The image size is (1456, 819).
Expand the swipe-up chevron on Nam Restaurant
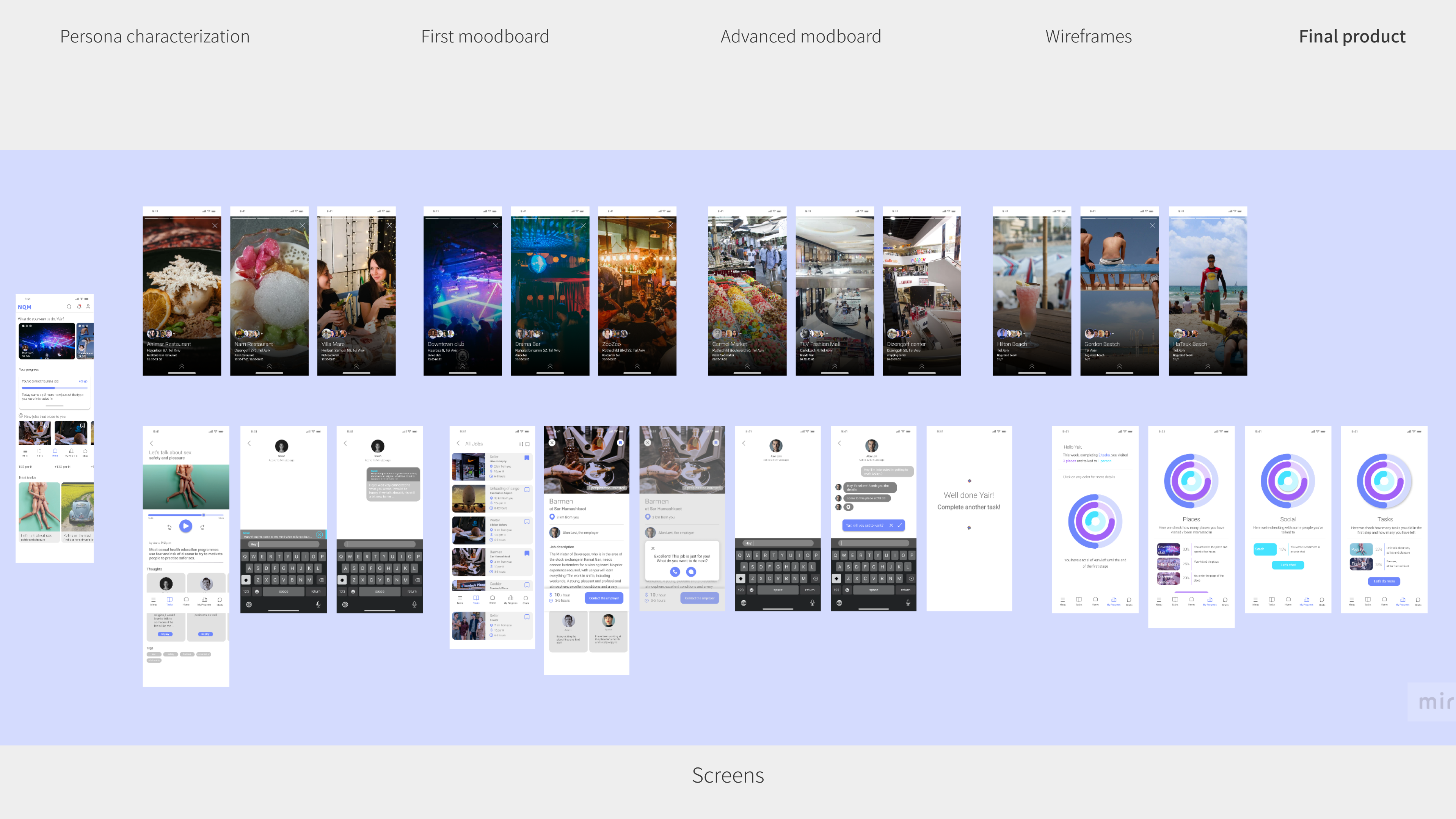point(269,366)
